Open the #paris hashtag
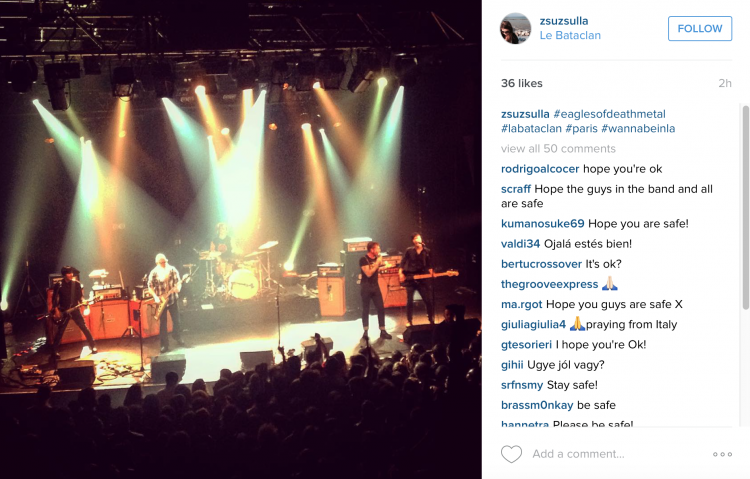This screenshot has width=750, height=479. click(x=582, y=128)
